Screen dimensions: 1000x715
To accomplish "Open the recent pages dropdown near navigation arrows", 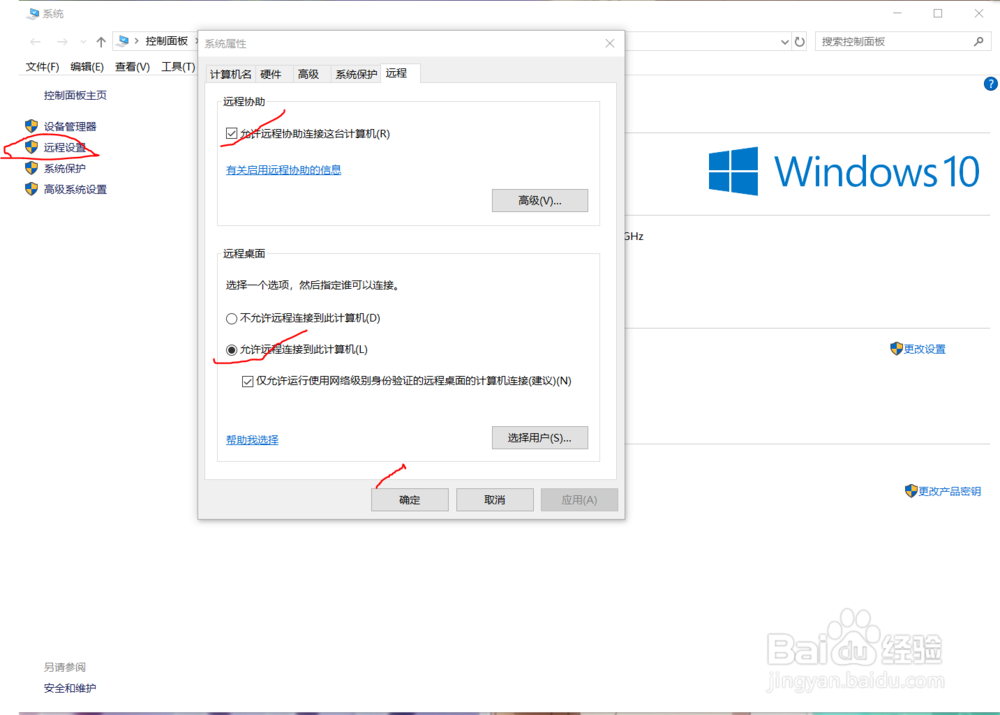I will tap(82, 42).
